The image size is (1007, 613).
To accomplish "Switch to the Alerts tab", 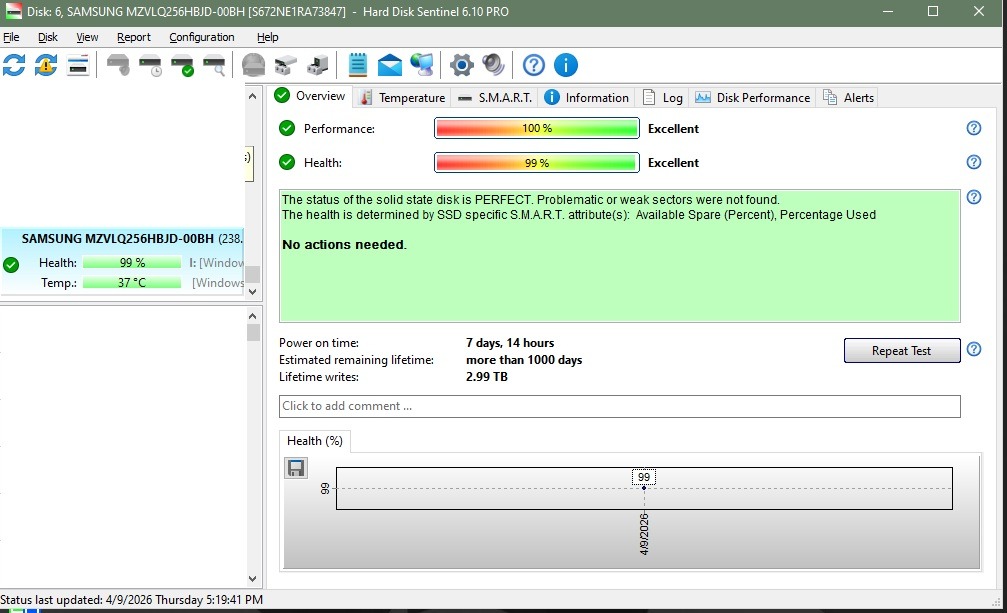I will tap(848, 98).
